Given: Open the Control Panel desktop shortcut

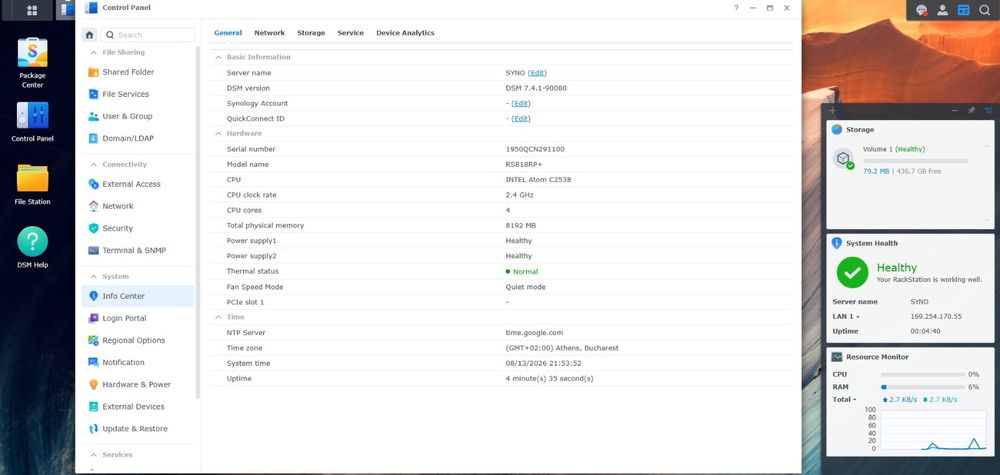Looking at the screenshot, I should tap(33, 122).
